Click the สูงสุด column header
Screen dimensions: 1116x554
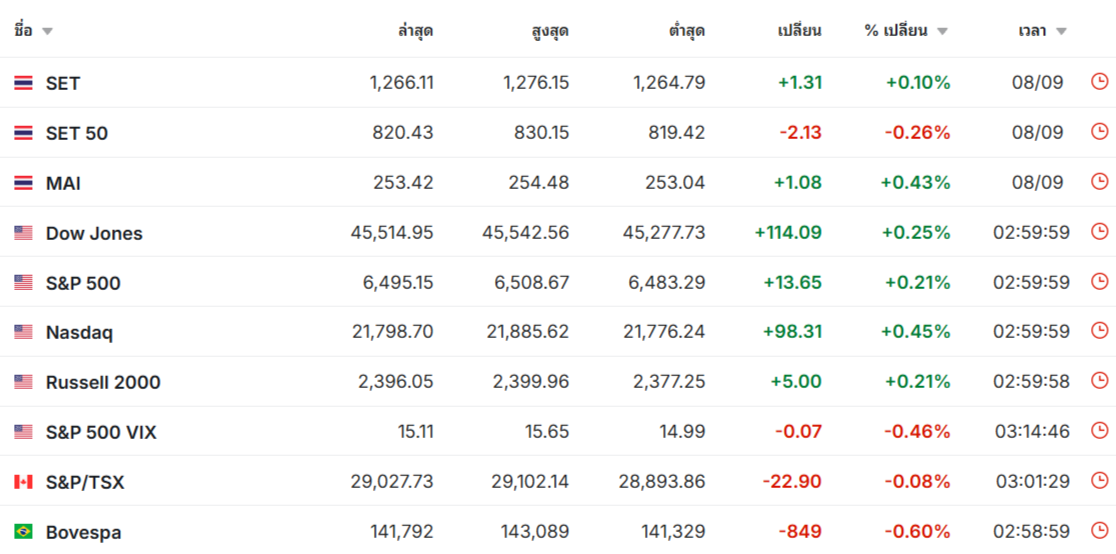[x=550, y=31]
